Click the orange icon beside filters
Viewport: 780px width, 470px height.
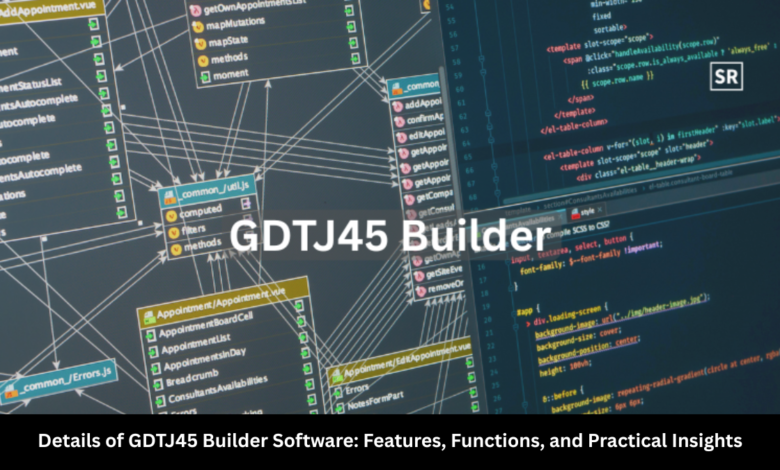click(x=174, y=233)
